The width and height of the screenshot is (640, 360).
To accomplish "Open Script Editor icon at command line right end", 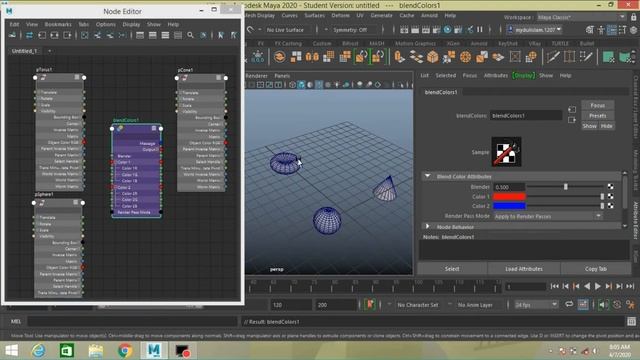I will (631, 322).
